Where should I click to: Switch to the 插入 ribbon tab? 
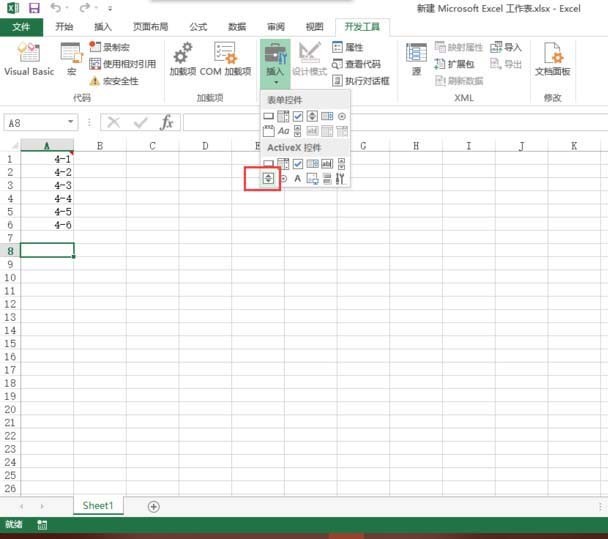pos(103,27)
